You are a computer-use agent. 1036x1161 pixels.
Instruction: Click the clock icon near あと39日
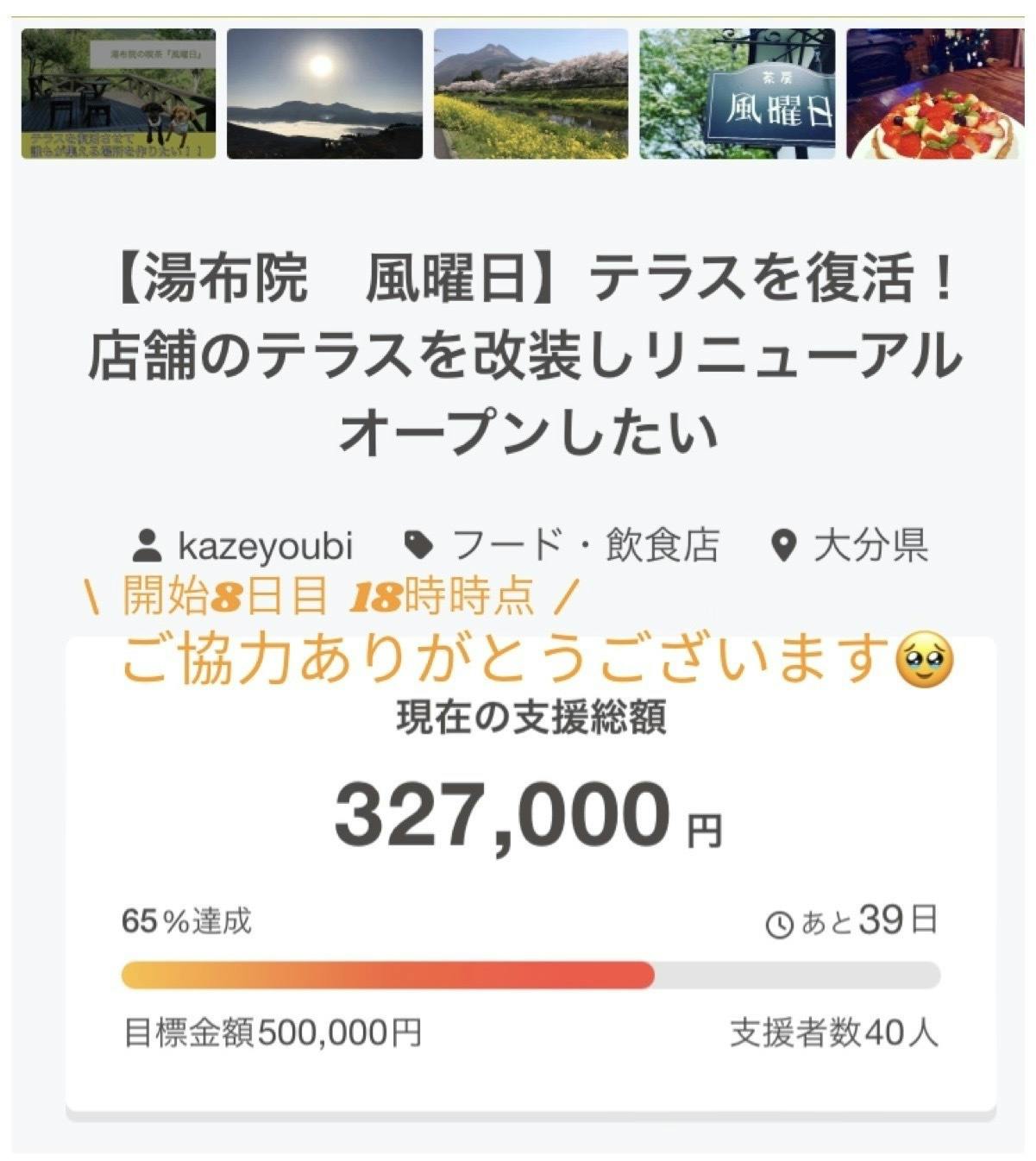[779, 925]
